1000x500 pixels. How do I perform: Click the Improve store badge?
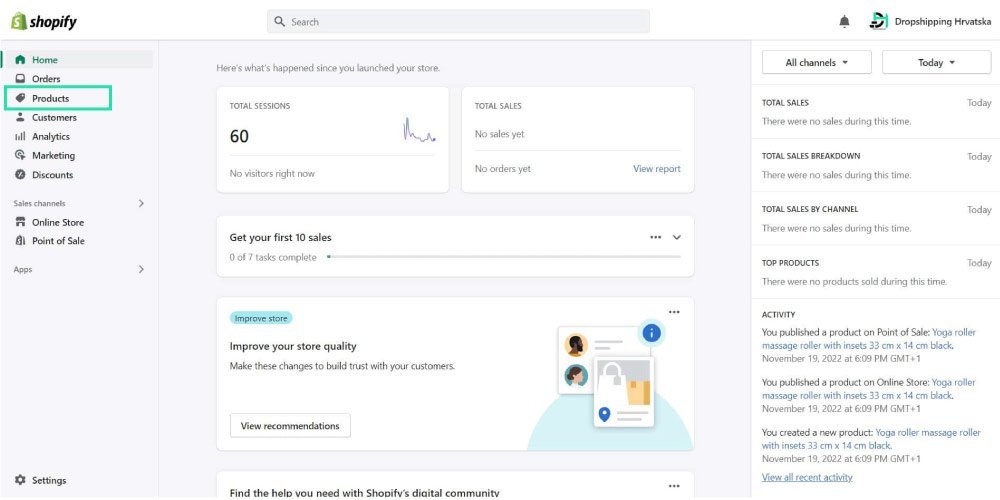261,318
